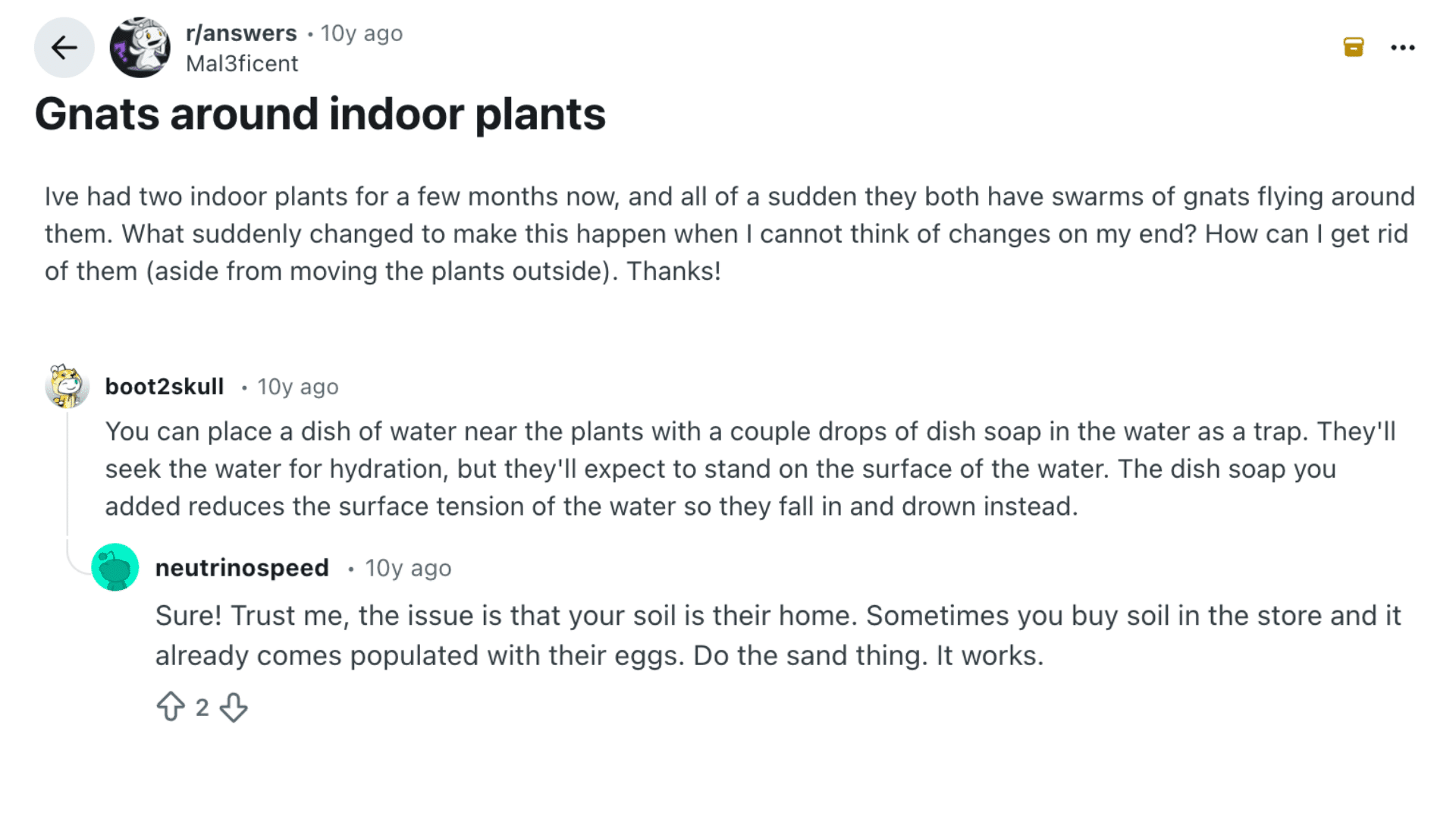Open neutrinospeed's username profile link
This screenshot has height=819, width=1456.
[242, 568]
